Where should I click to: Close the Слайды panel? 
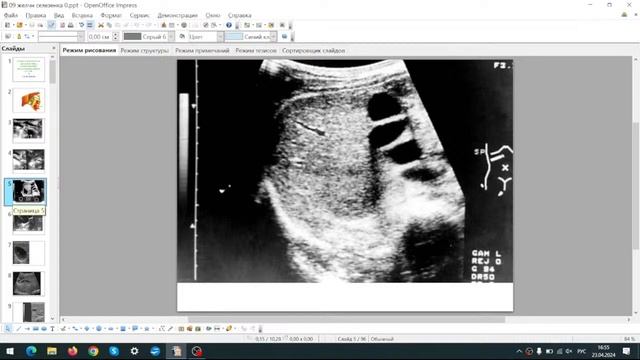coord(53,48)
